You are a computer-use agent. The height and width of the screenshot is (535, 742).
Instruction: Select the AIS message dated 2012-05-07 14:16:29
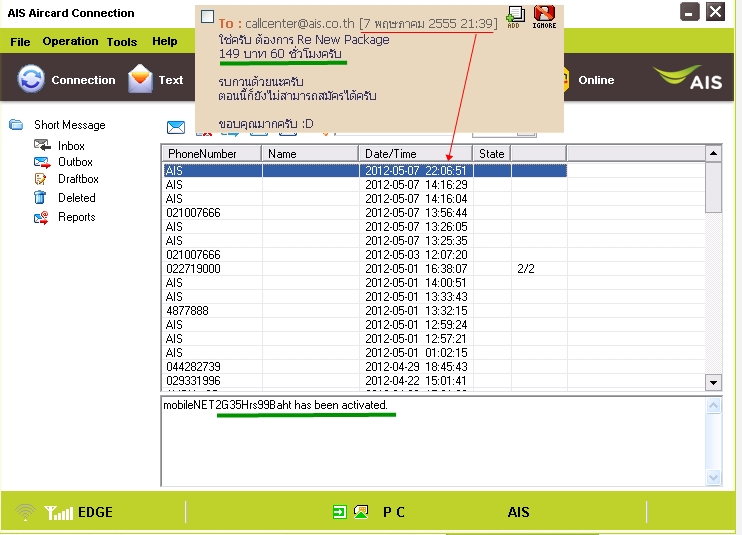[x=364, y=184]
